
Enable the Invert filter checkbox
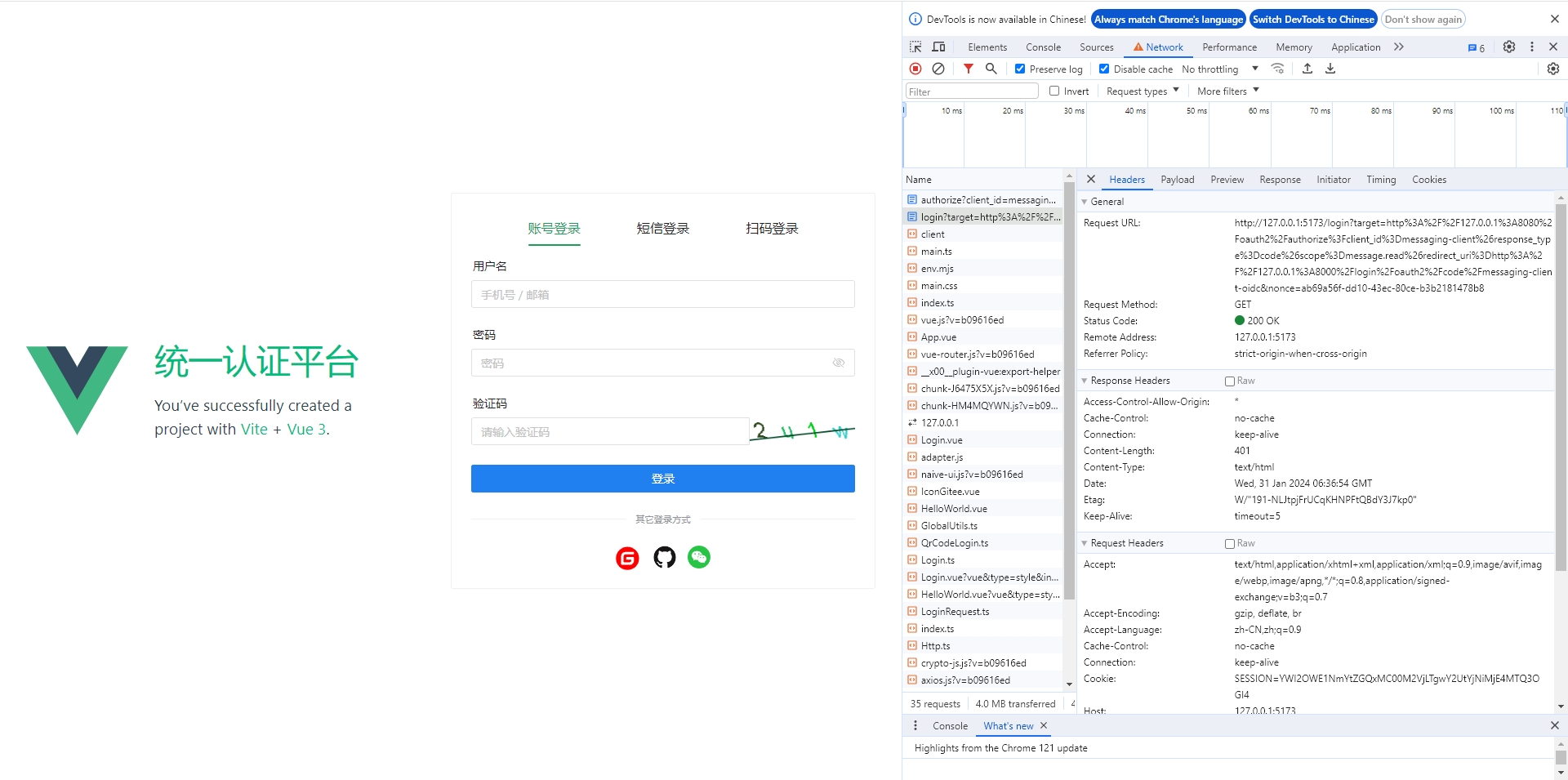click(1054, 91)
